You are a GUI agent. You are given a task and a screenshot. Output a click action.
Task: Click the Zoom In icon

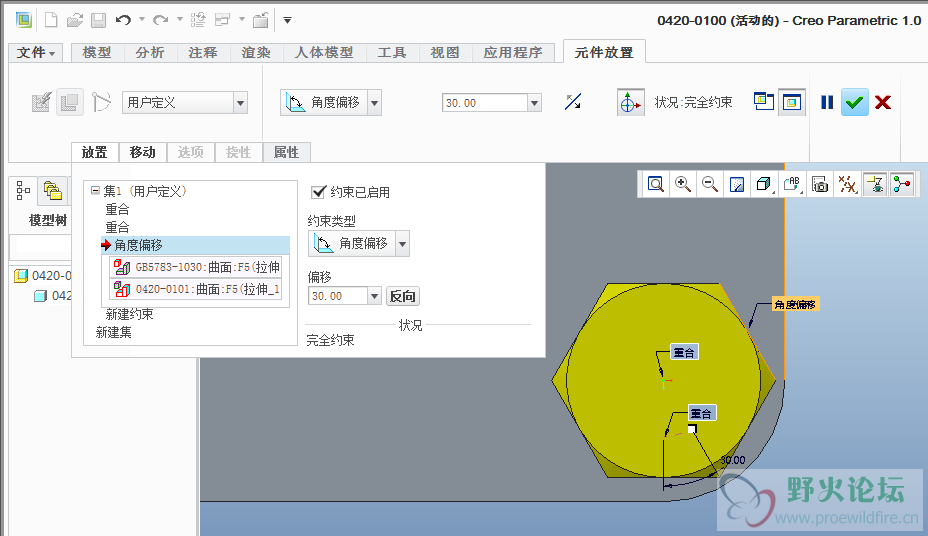point(683,184)
